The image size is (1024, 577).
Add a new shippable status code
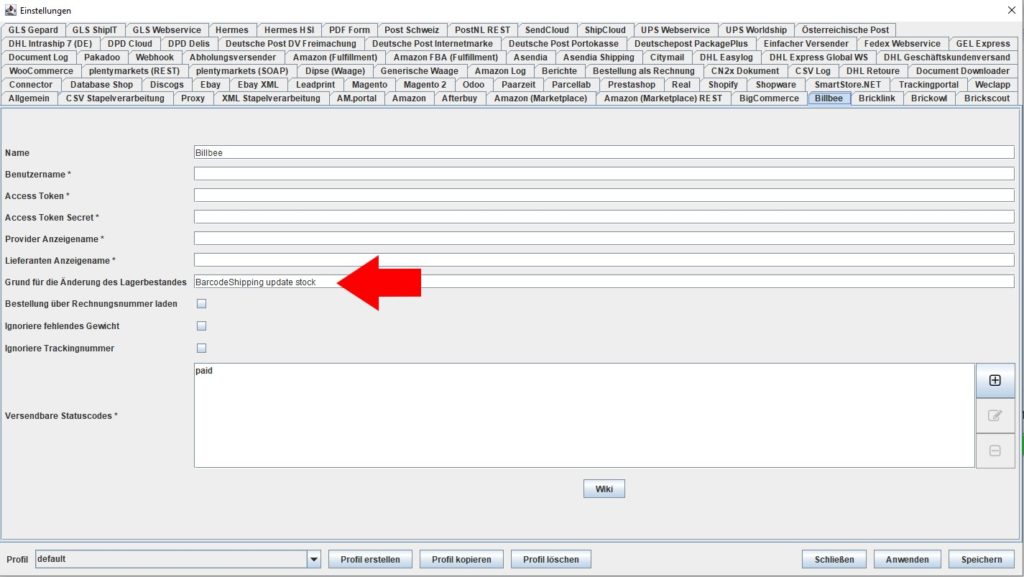pos(995,381)
